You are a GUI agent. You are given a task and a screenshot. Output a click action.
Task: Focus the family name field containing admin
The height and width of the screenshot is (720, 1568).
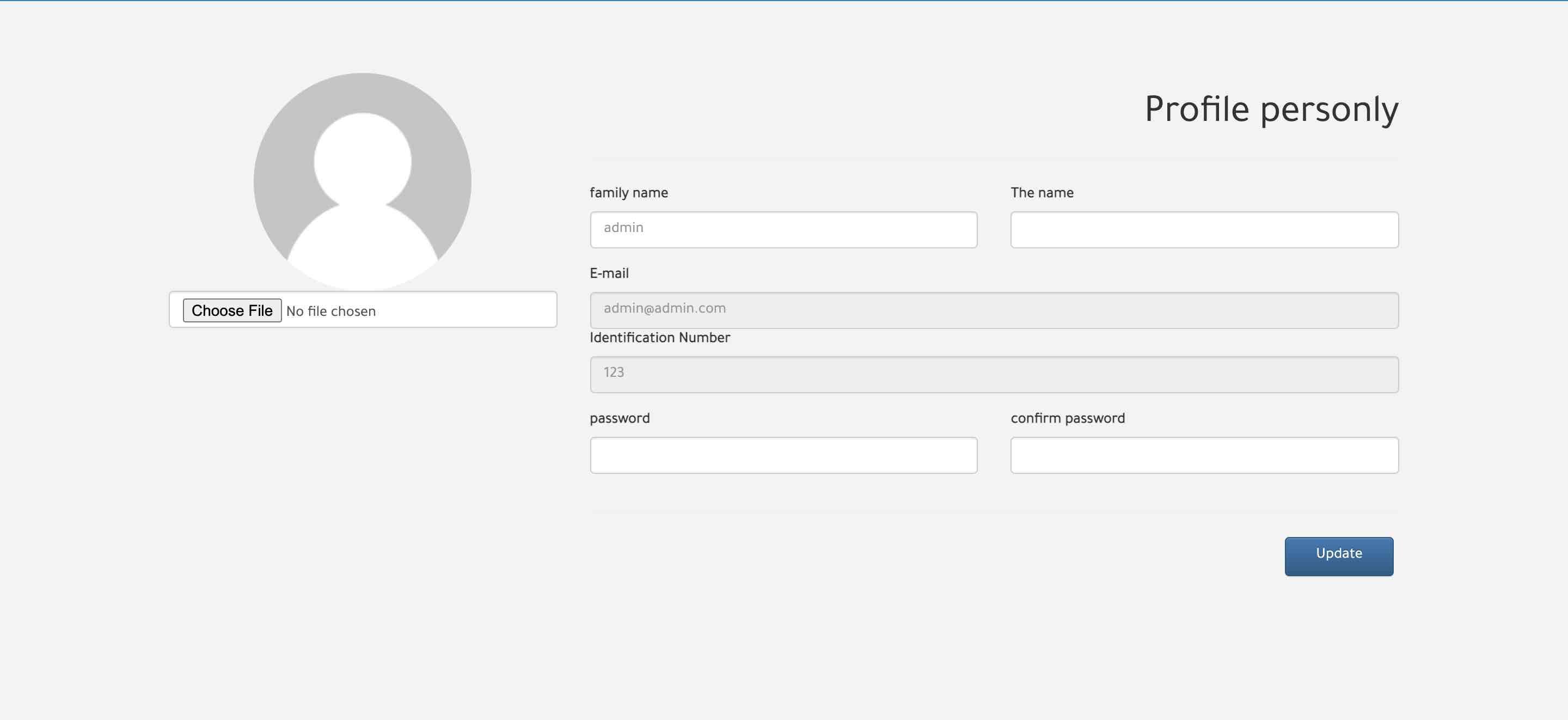(783, 230)
